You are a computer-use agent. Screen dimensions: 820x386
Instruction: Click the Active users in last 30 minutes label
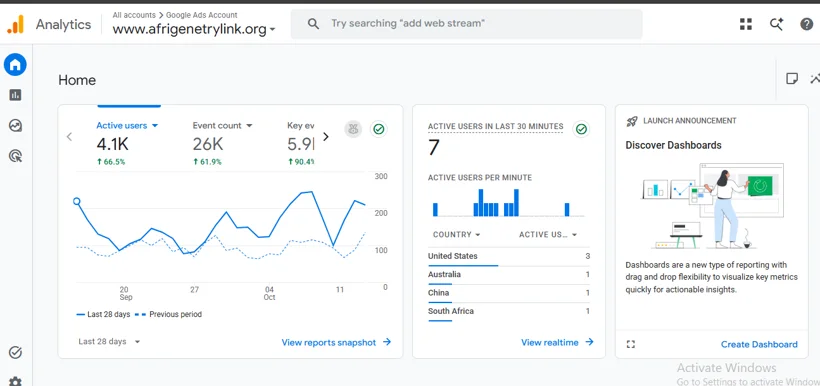tap(495, 127)
